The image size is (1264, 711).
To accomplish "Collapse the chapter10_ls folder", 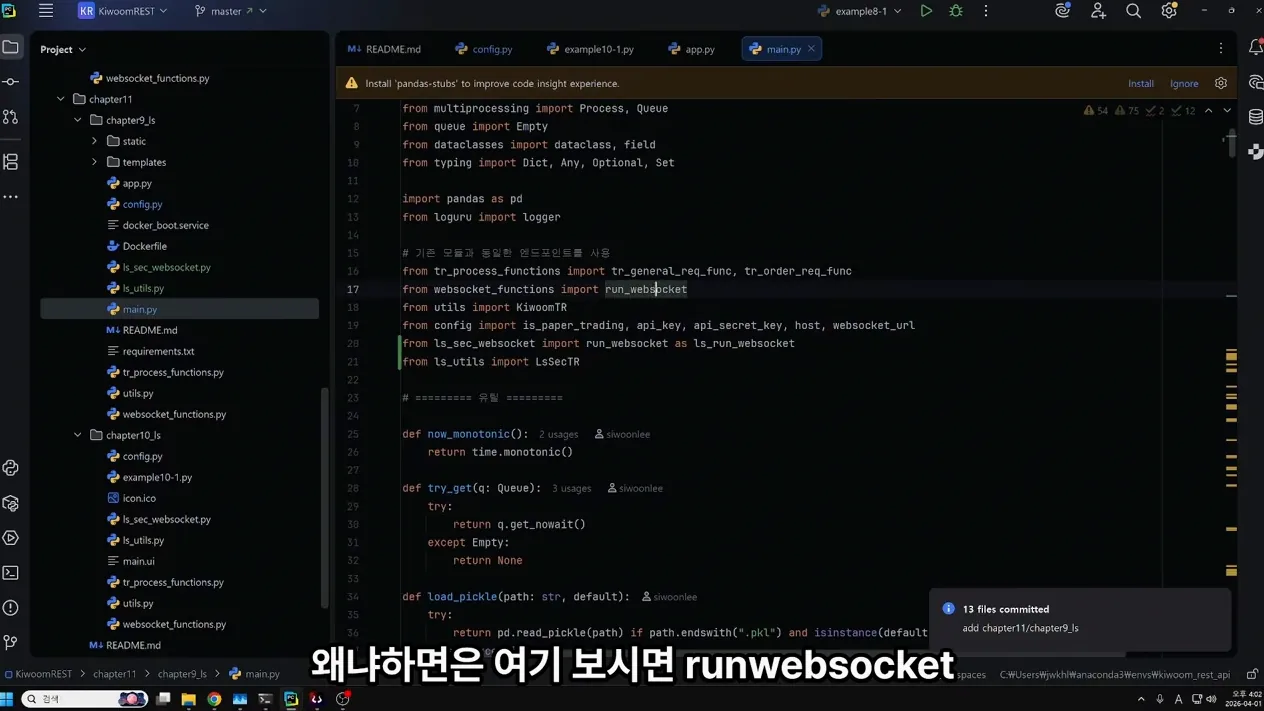I will pyautogui.click(x=78, y=435).
